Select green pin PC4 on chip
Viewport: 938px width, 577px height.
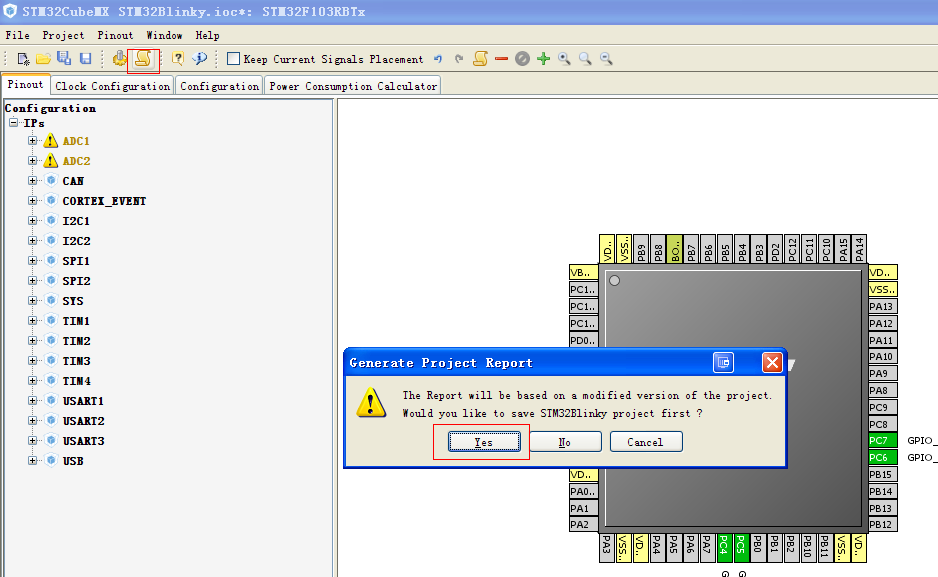pyautogui.click(x=724, y=548)
